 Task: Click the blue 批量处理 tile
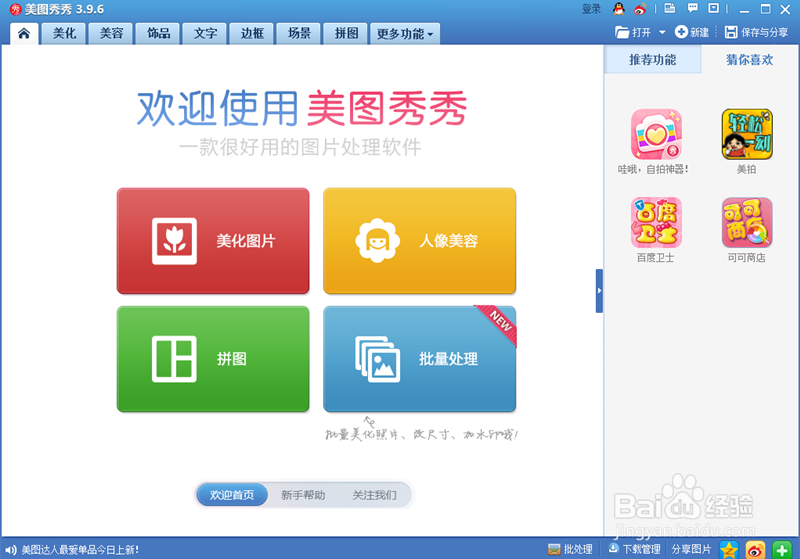pos(419,359)
